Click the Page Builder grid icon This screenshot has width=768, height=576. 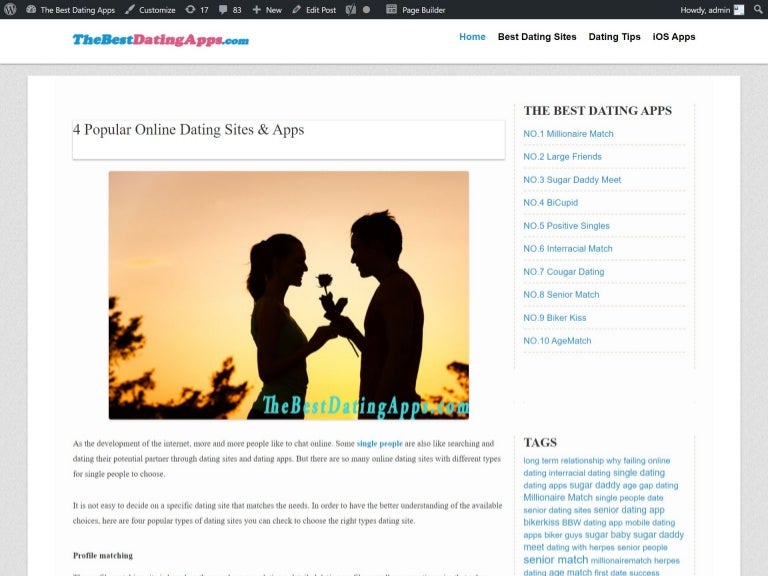(x=391, y=9)
